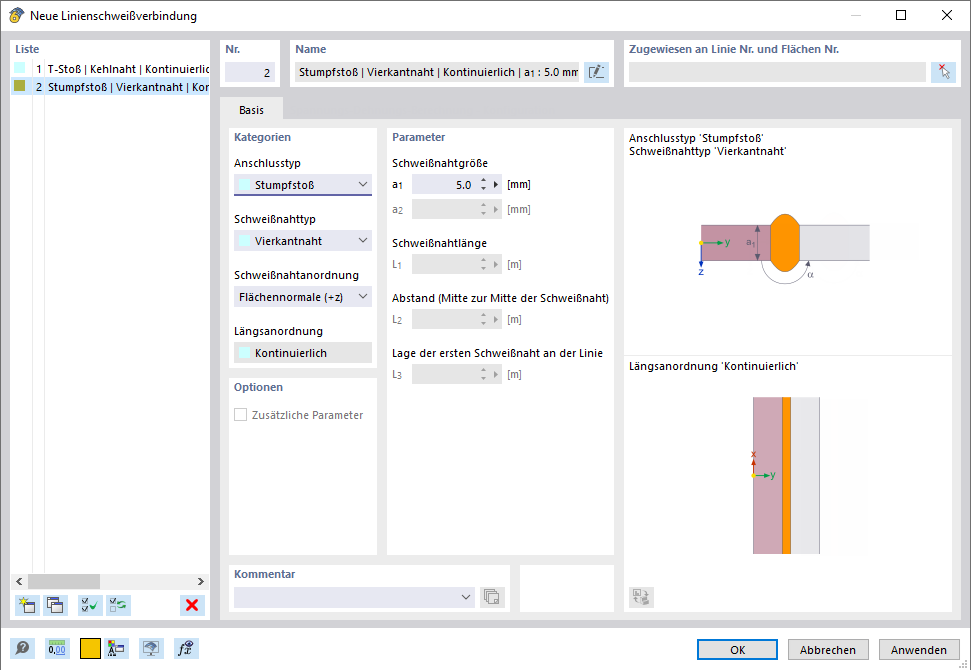Click the copy item icon below the list
The image size is (971, 670).
55,605
